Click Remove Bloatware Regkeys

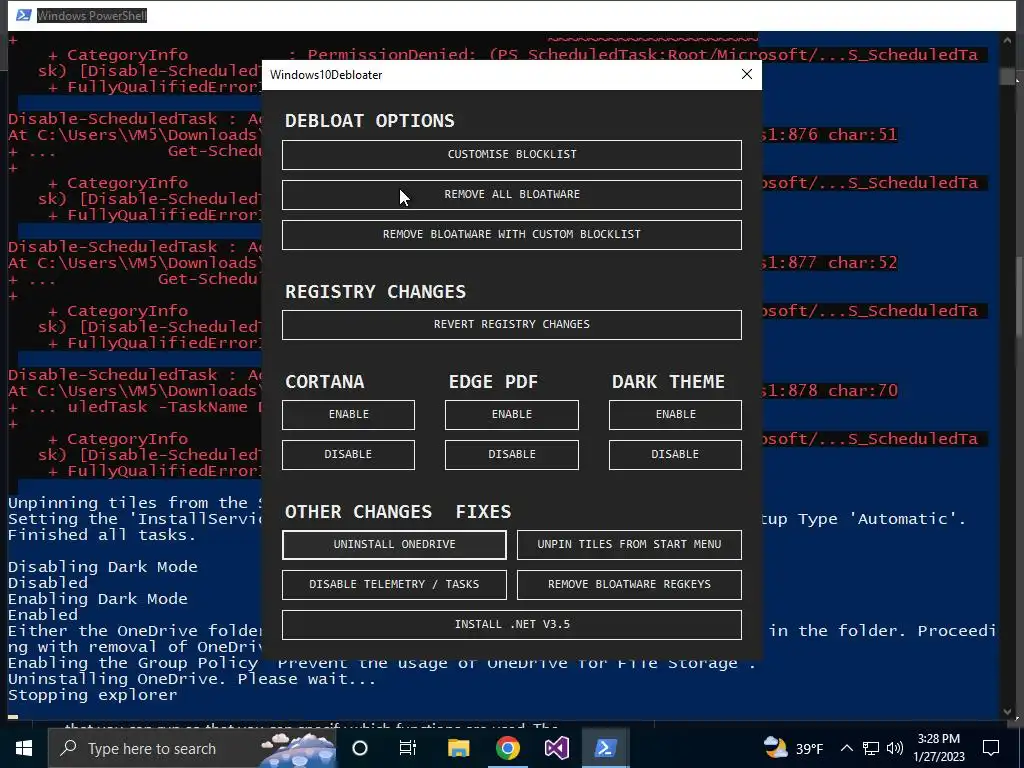[x=629, y=584]
